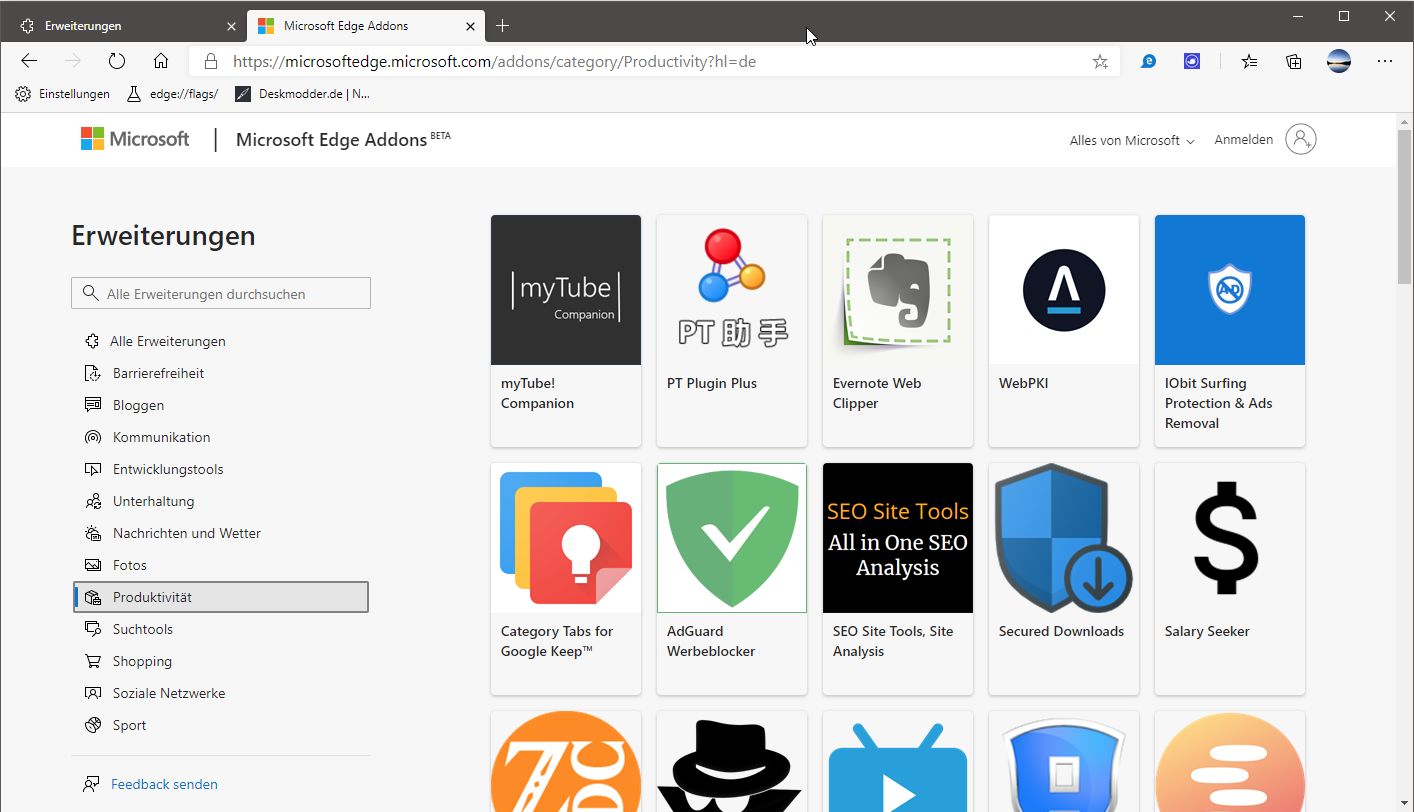This screenshot has width=1414, height=812.
Task: Click the second blue extension icon in the toolbar
Action: point(1192,61)
